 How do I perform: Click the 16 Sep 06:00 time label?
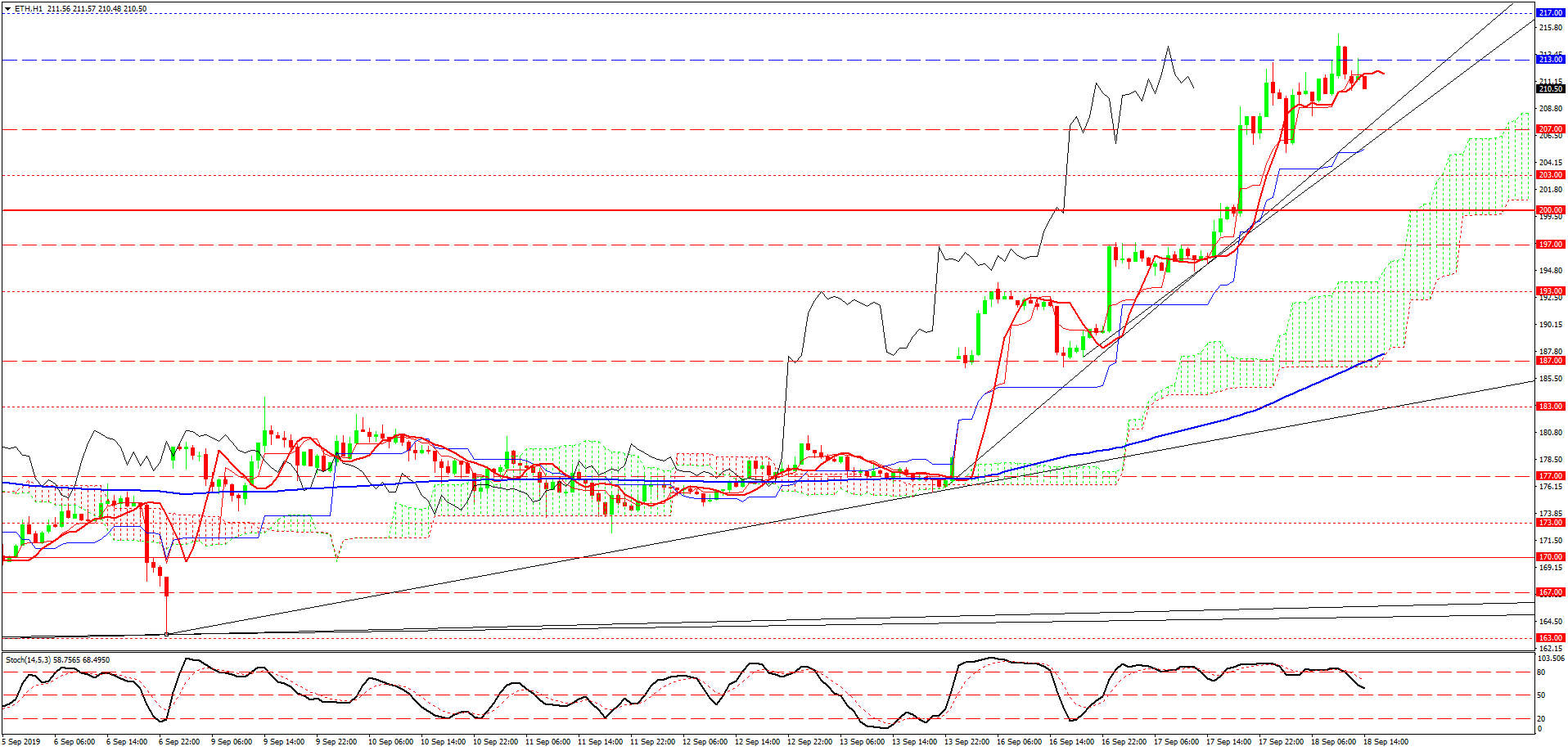pyautogui.click(x=1019, y=742)
